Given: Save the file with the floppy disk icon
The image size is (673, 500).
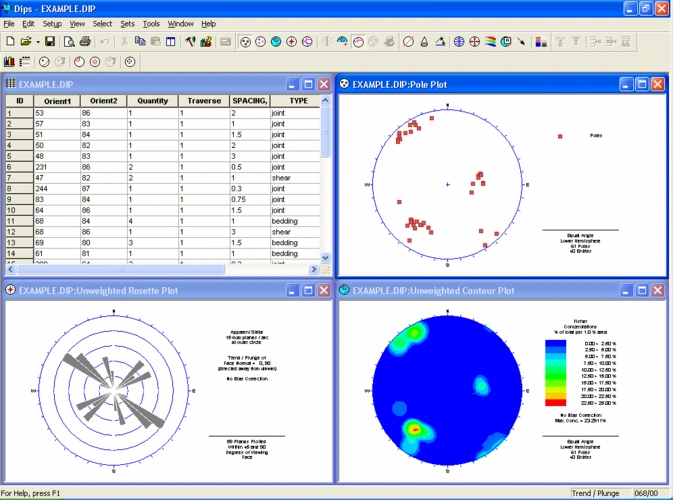Looking at the screenshot, I should coord(49,42).
